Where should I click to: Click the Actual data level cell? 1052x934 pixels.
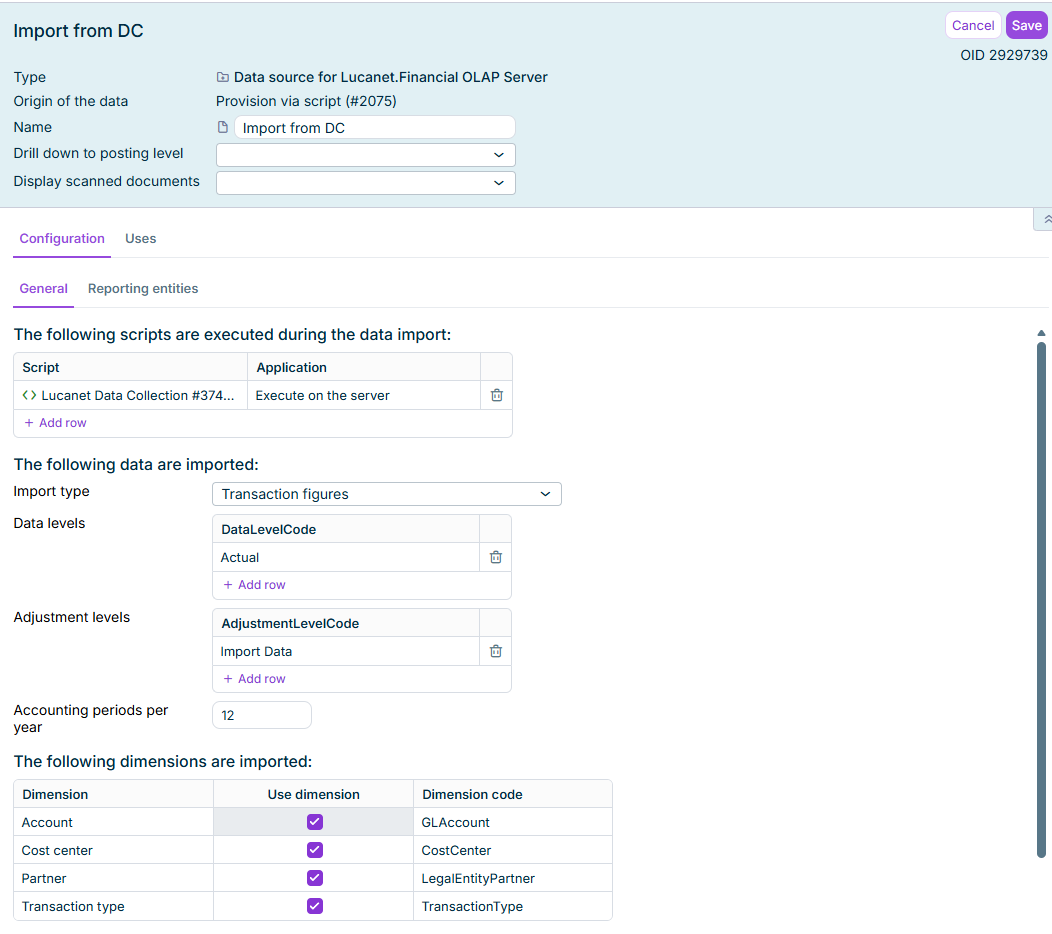point(346,557)
